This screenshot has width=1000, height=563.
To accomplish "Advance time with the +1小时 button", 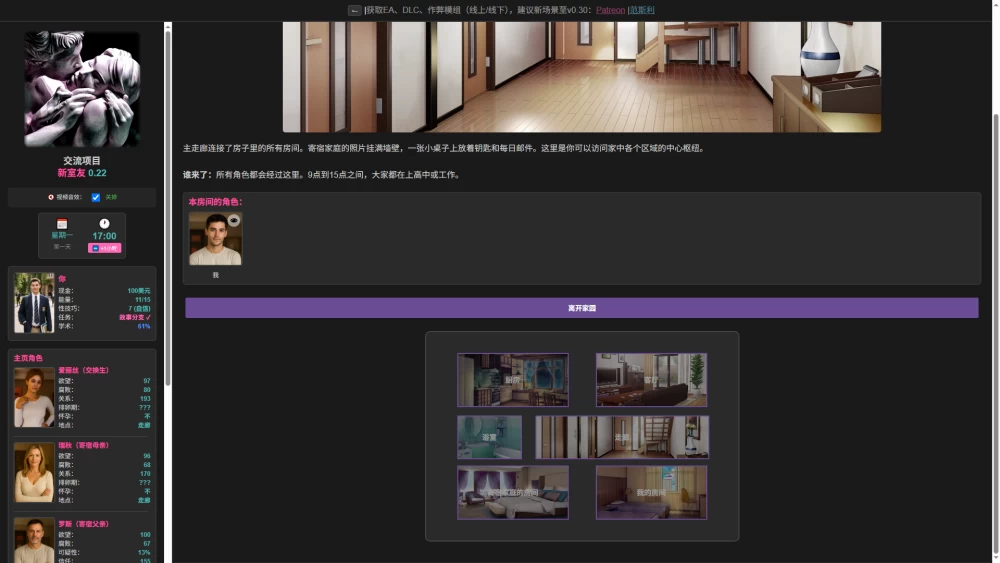I will 105,248.
